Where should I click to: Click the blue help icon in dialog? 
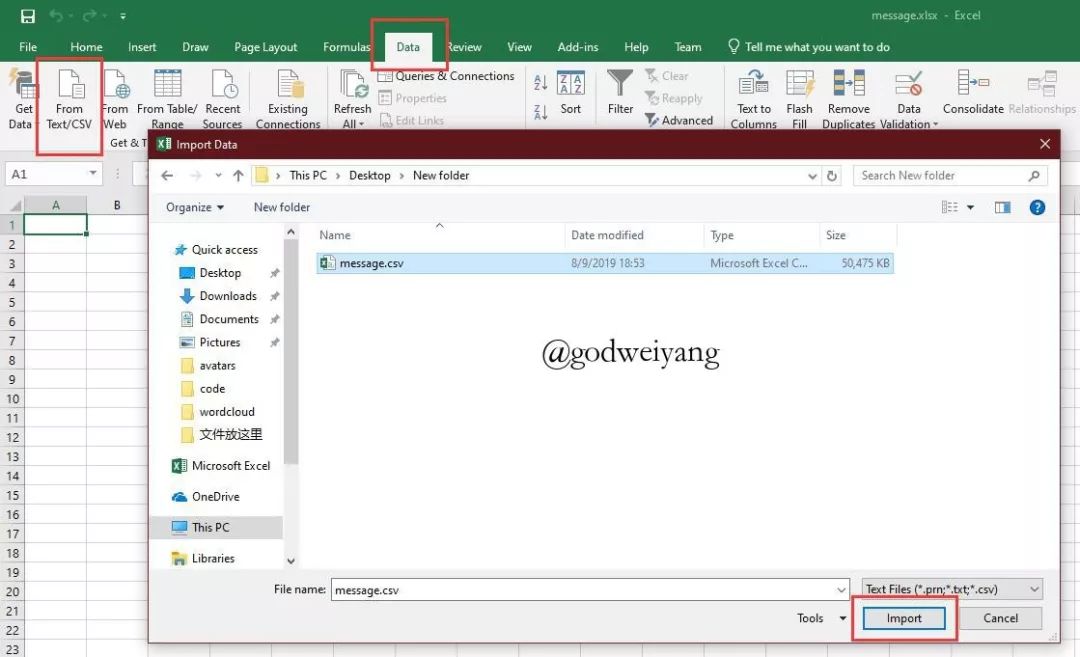tap(1037, 207)
